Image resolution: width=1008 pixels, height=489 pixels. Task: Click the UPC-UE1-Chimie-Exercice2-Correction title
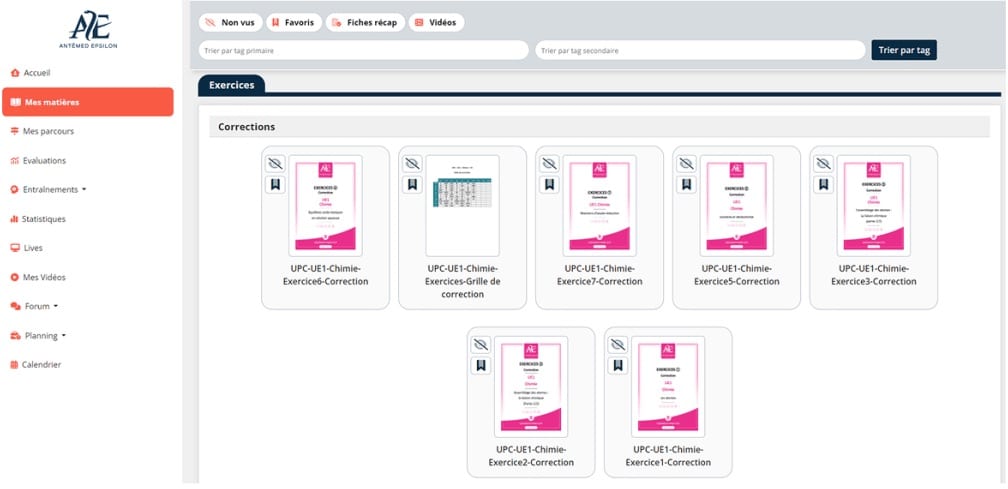pos(530,456)
